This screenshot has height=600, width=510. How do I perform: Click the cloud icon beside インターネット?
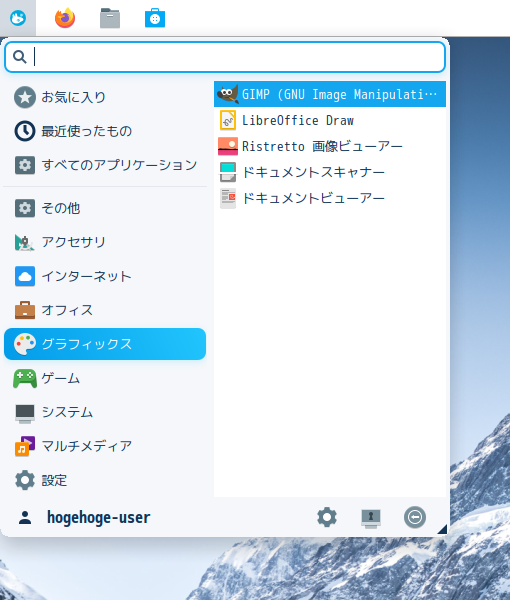click(x=25, y=276)
